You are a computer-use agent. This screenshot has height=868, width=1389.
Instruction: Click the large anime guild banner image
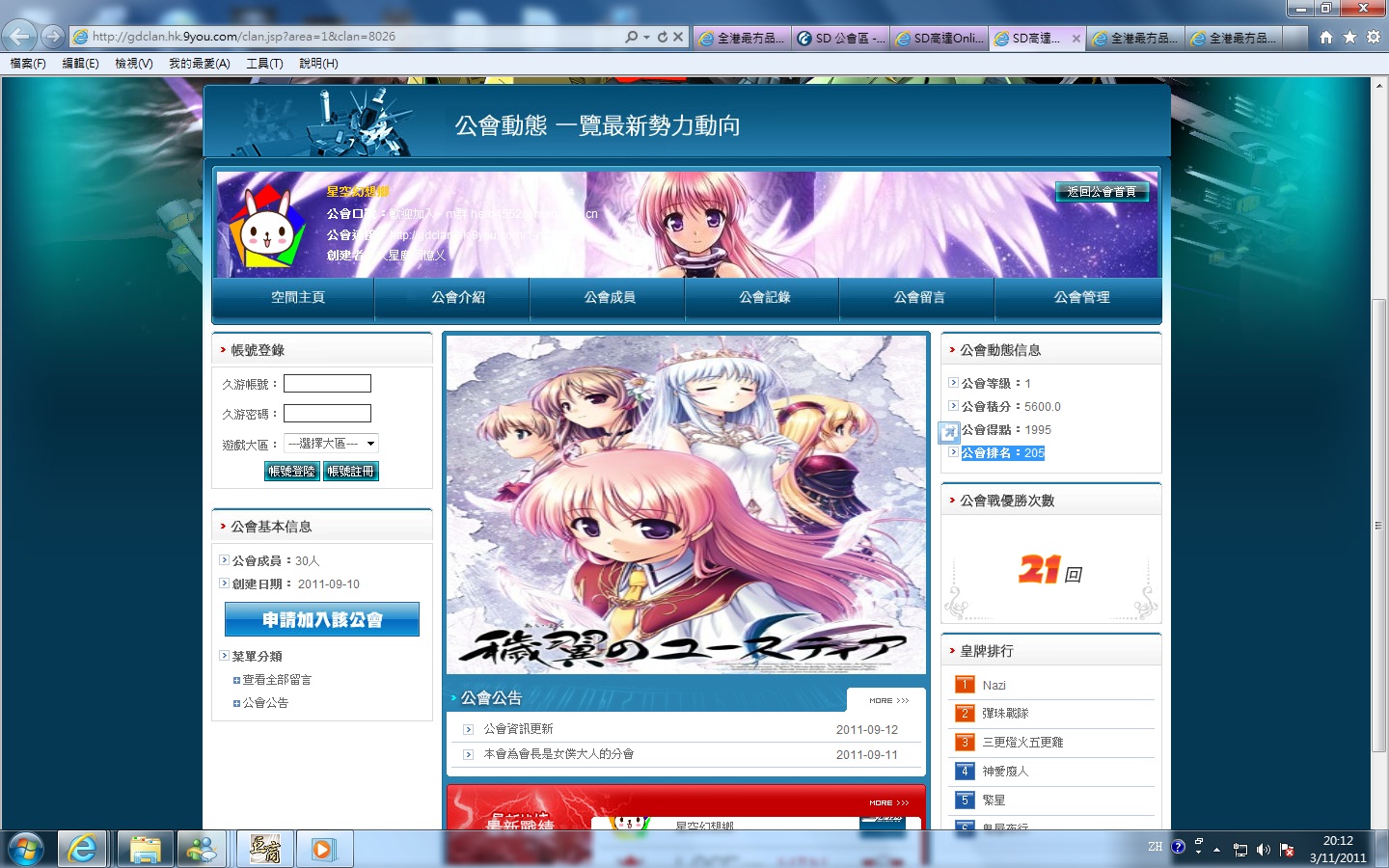pyautogui.click(x=686, y=504)
